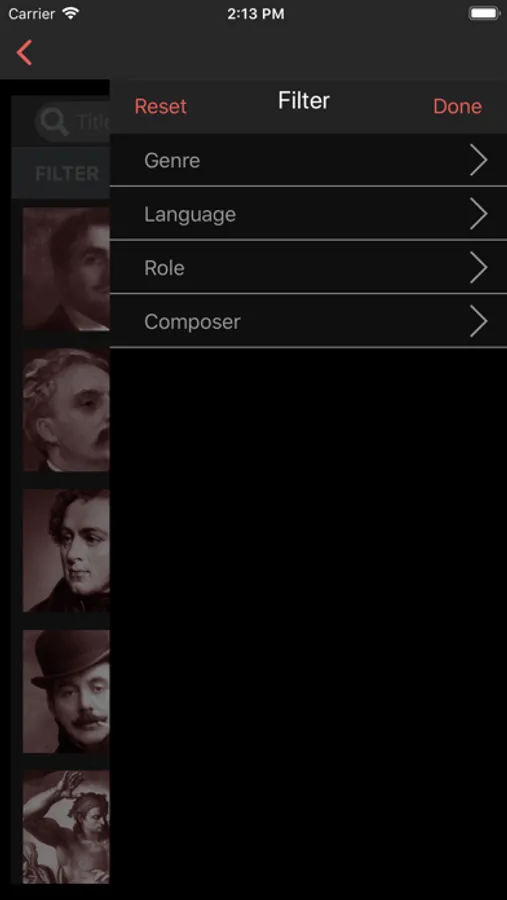Select the Role filter row
The width and height of the screenshot is (507, 900).
pos(308,267)
